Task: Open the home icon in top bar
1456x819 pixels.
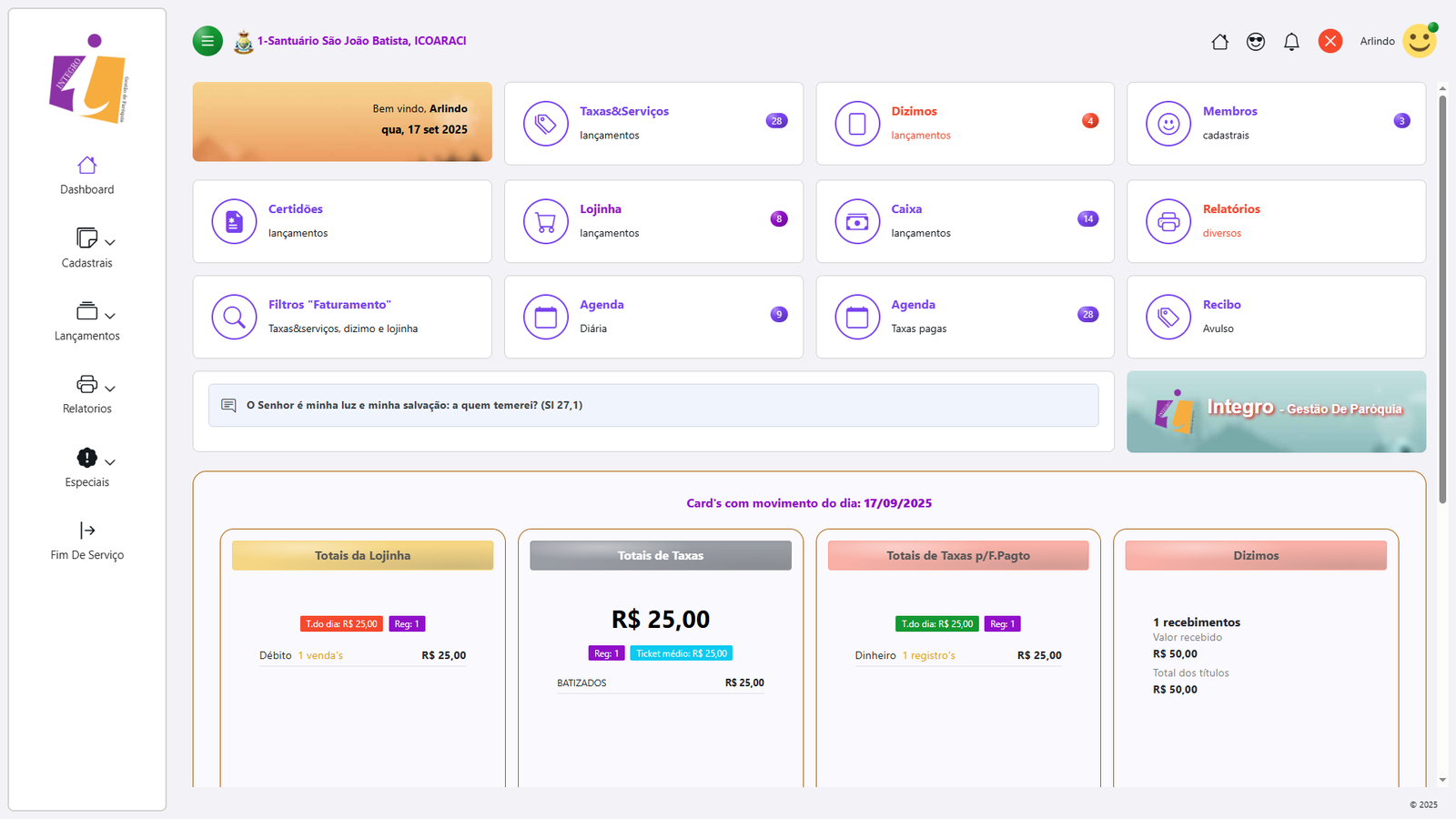Action: click(1219, 42)
